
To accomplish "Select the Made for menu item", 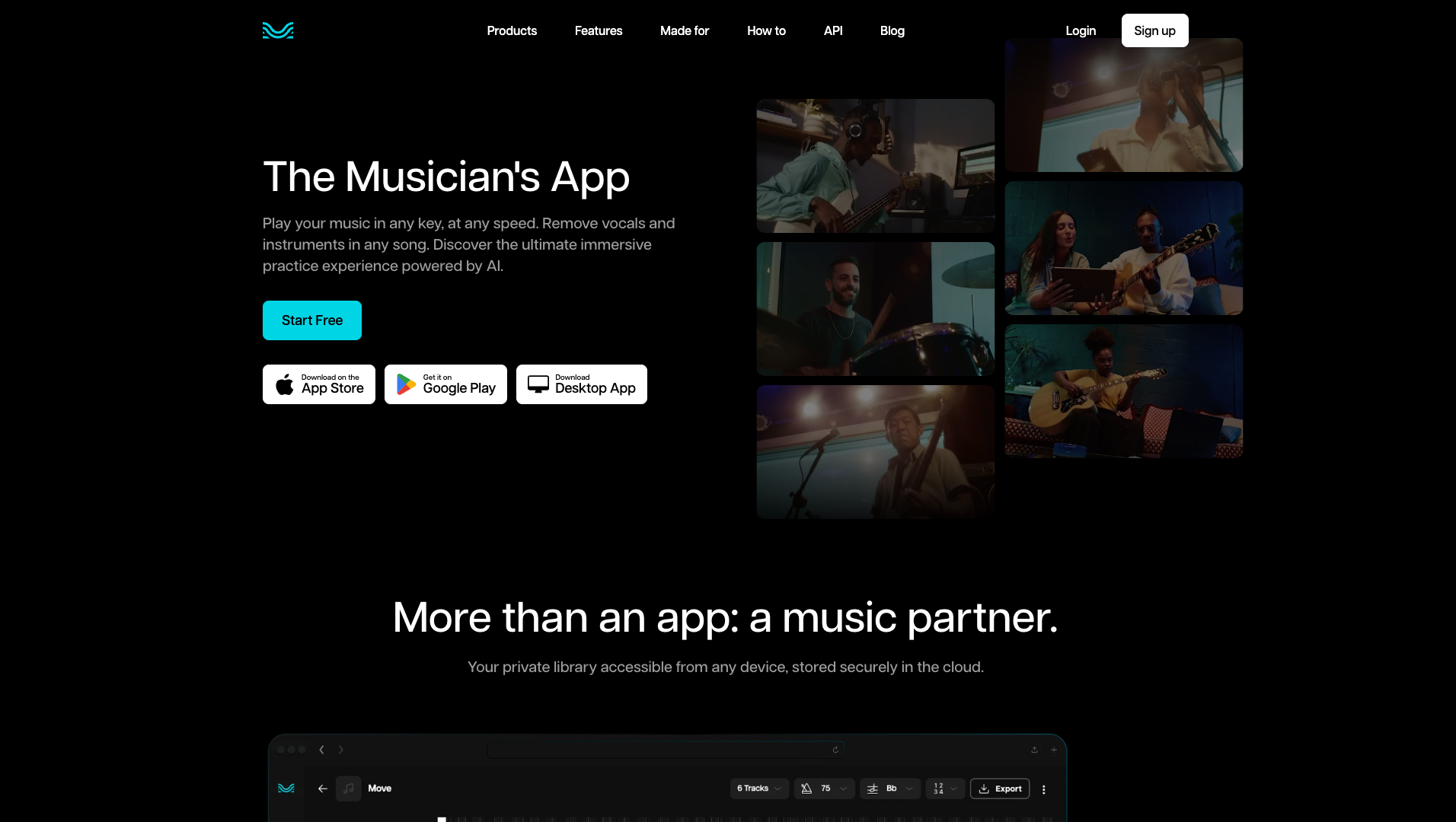I will [x=684, y=30].
